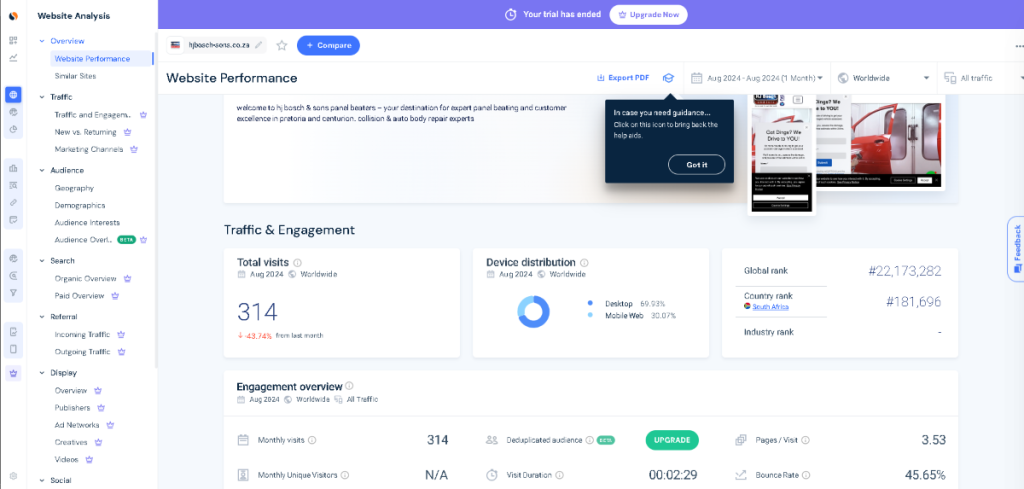This screenshot has height=489, width=1024.
Task: Collapse the Audience section in sidebar
Action: 42,170
